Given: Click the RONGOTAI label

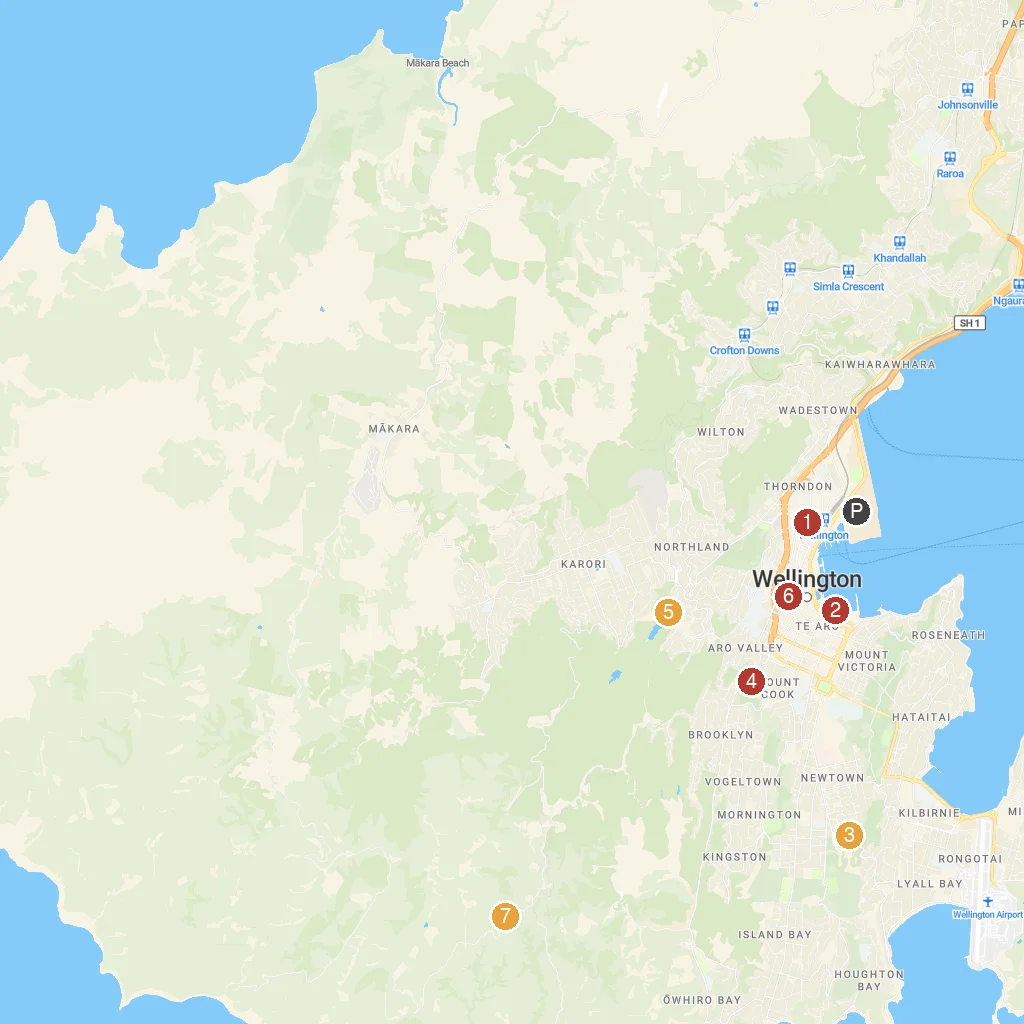Looking at the screenshot, I should coord(970,859).
